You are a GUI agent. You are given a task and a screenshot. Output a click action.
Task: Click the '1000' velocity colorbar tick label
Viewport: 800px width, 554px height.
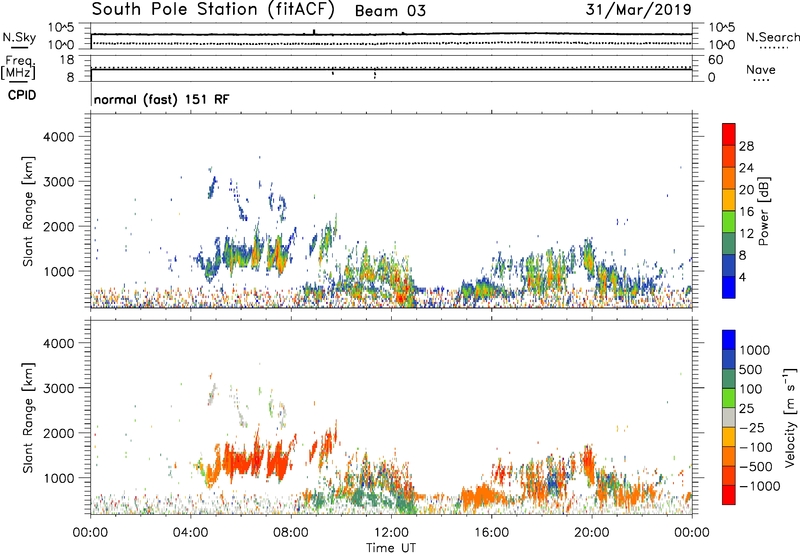[x=755, y=350]
